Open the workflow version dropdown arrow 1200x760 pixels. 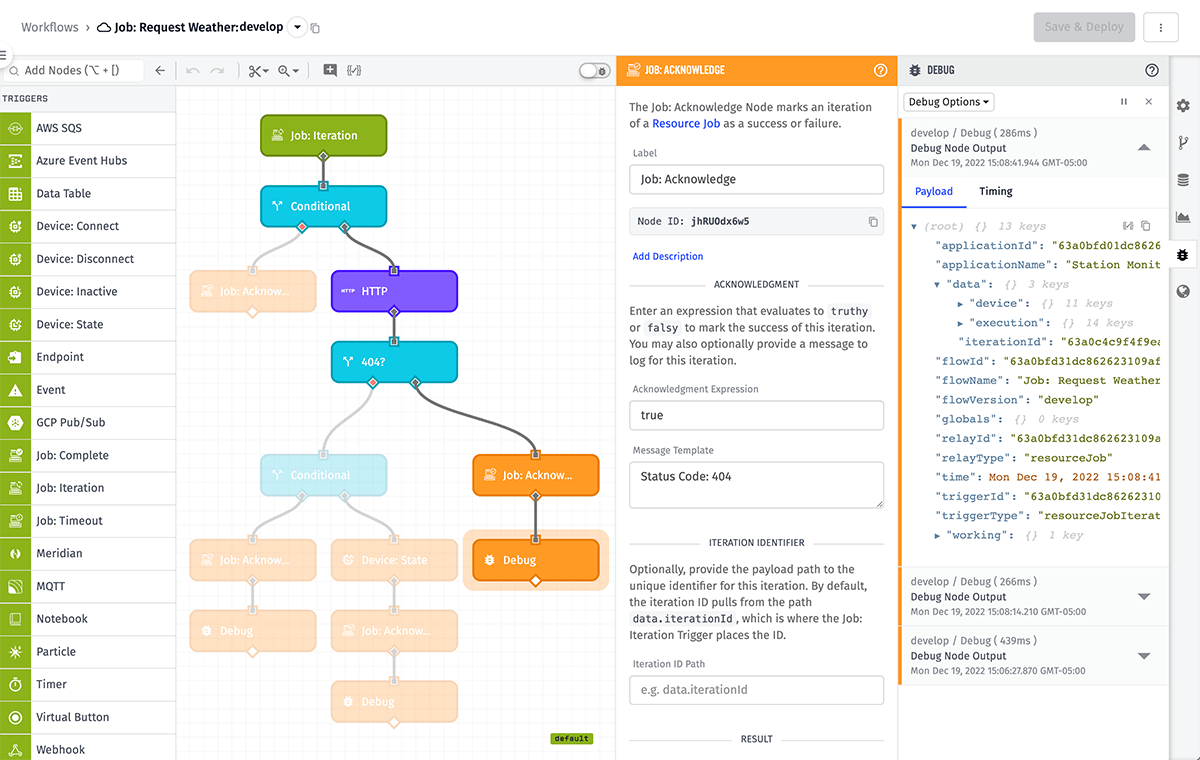coord(297,28)
